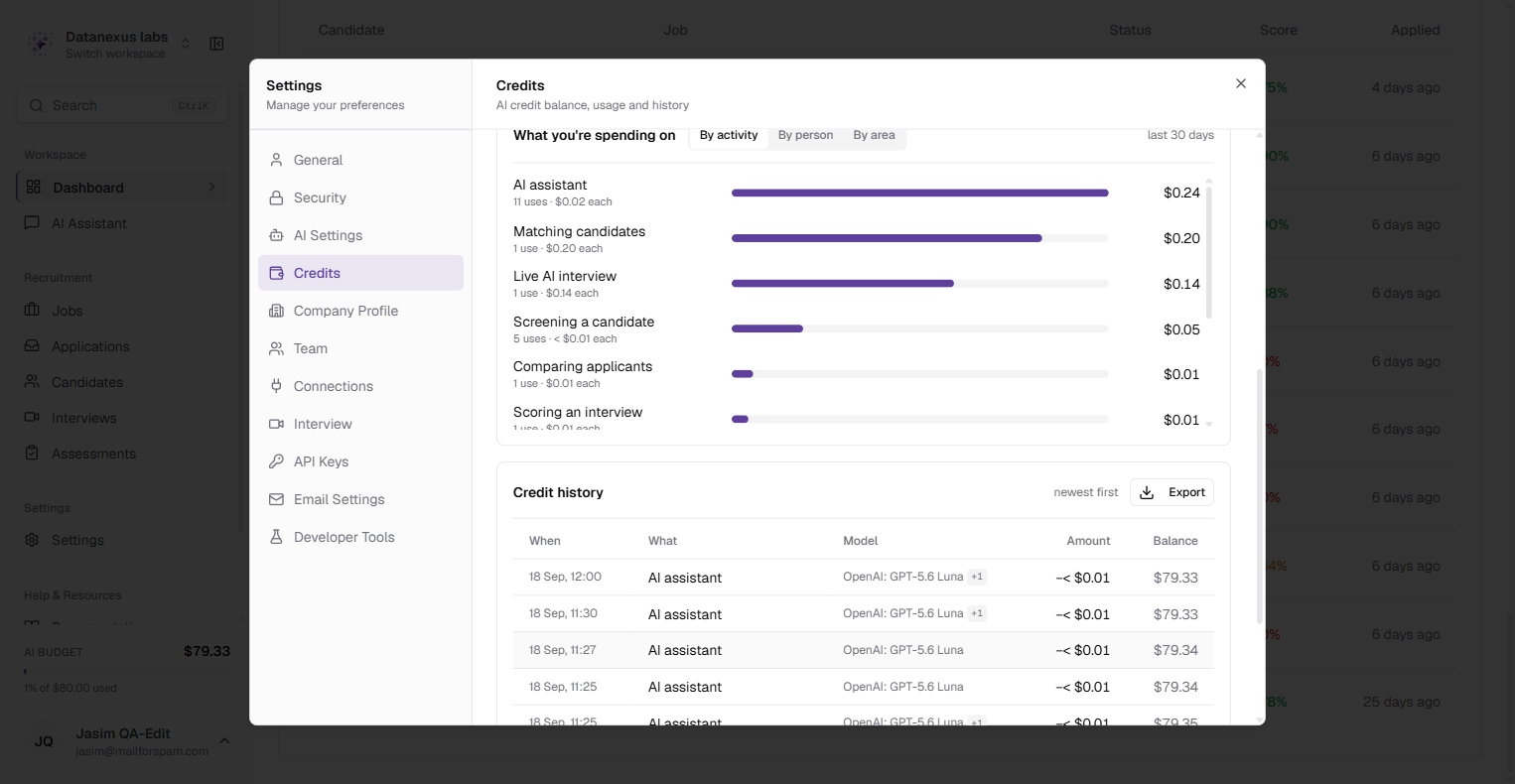Image resolution: width=1515 pixels, height=784 pixels.
Task: Open the Security settings section
Action: 360,197
